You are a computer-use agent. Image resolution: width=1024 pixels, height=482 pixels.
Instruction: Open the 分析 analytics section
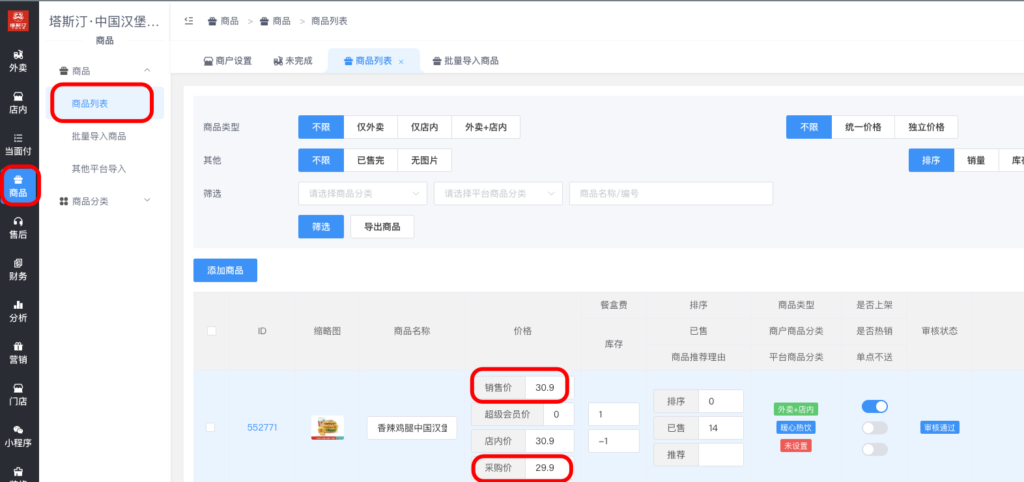18,312
